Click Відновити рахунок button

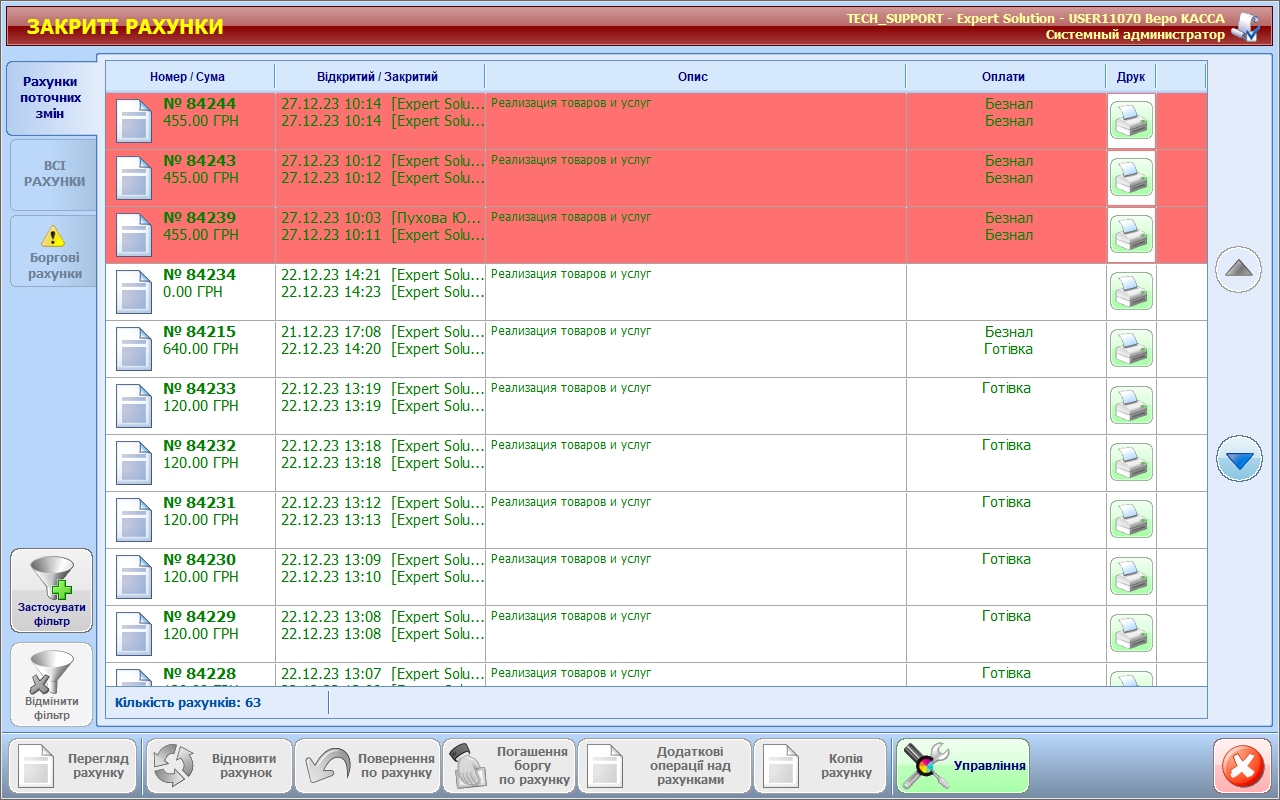tap(219, 766)
